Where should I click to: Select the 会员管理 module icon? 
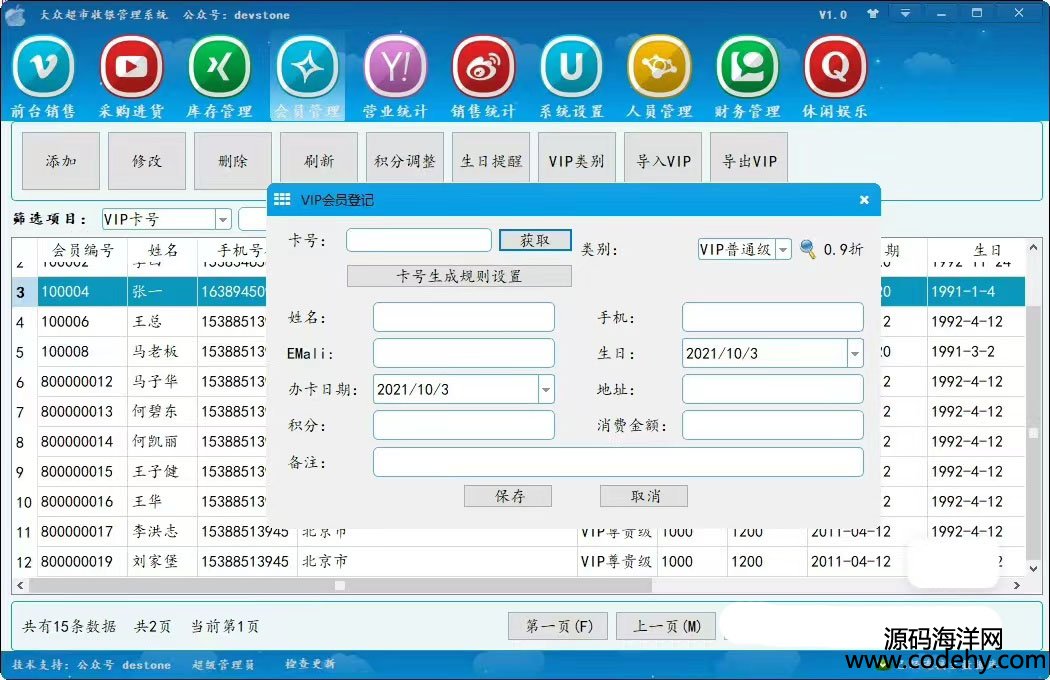click(307, 77)
